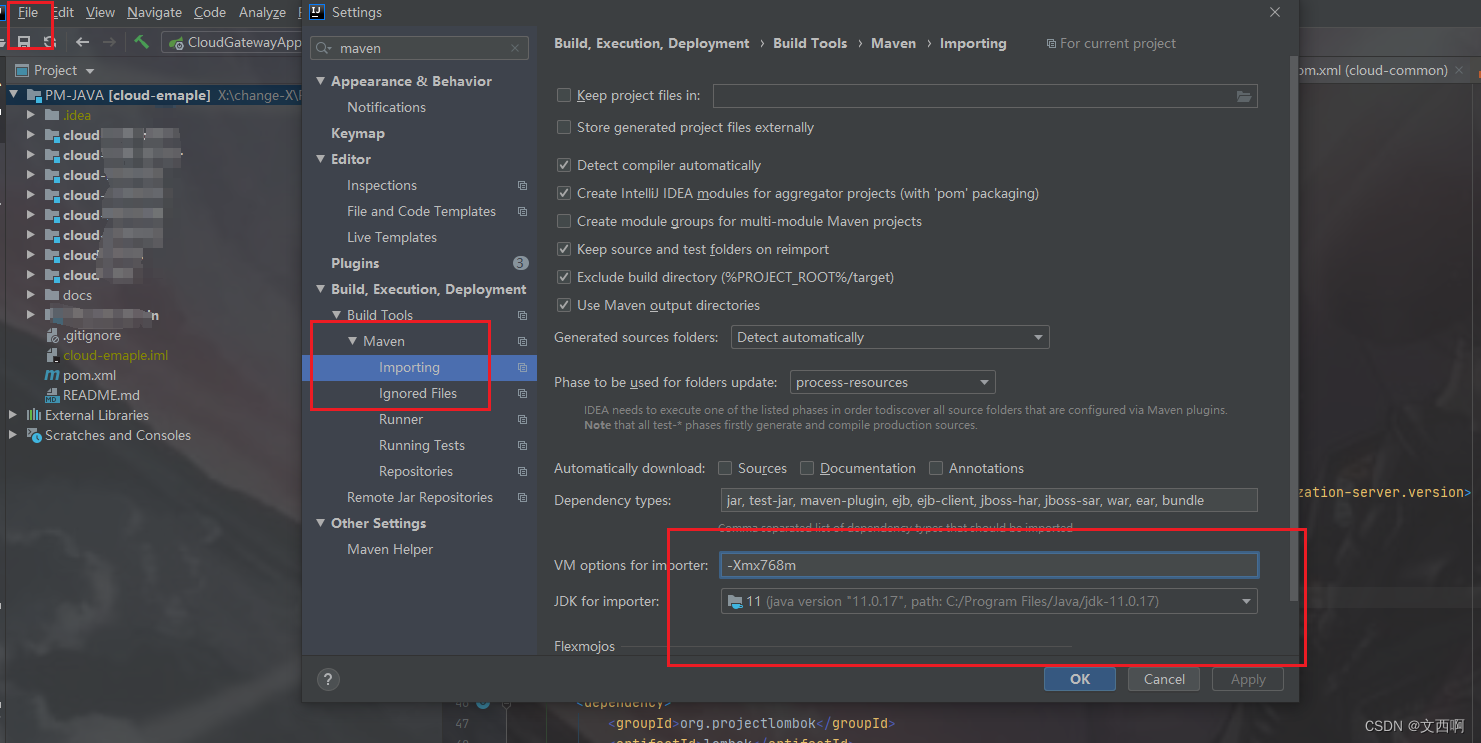Click the Back navigation arrow

pyautogui.click(x=82, y=42)
